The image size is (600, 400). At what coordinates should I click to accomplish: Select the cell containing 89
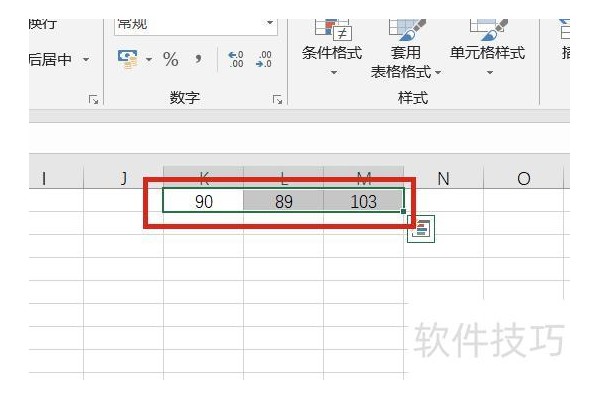283,200
